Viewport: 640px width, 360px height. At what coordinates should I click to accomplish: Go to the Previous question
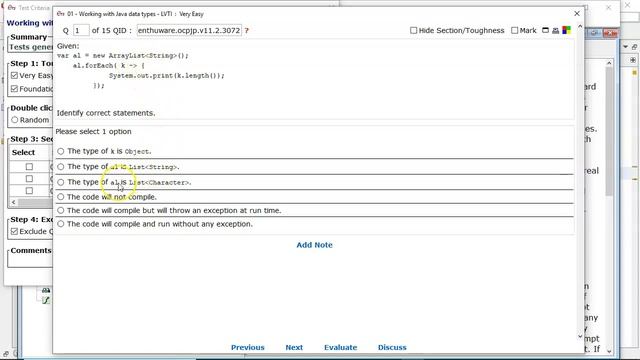pos(248,347)
